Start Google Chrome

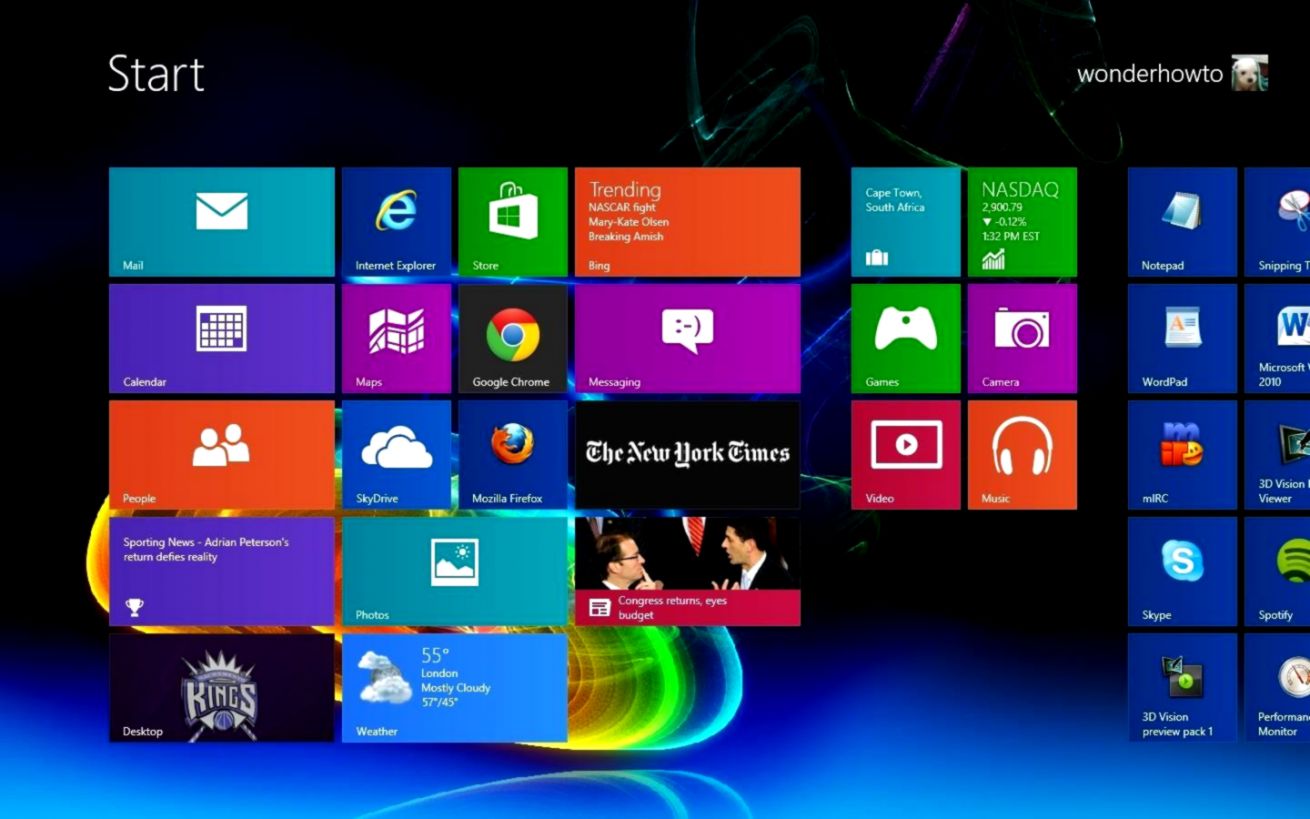[x=512, y=337]
